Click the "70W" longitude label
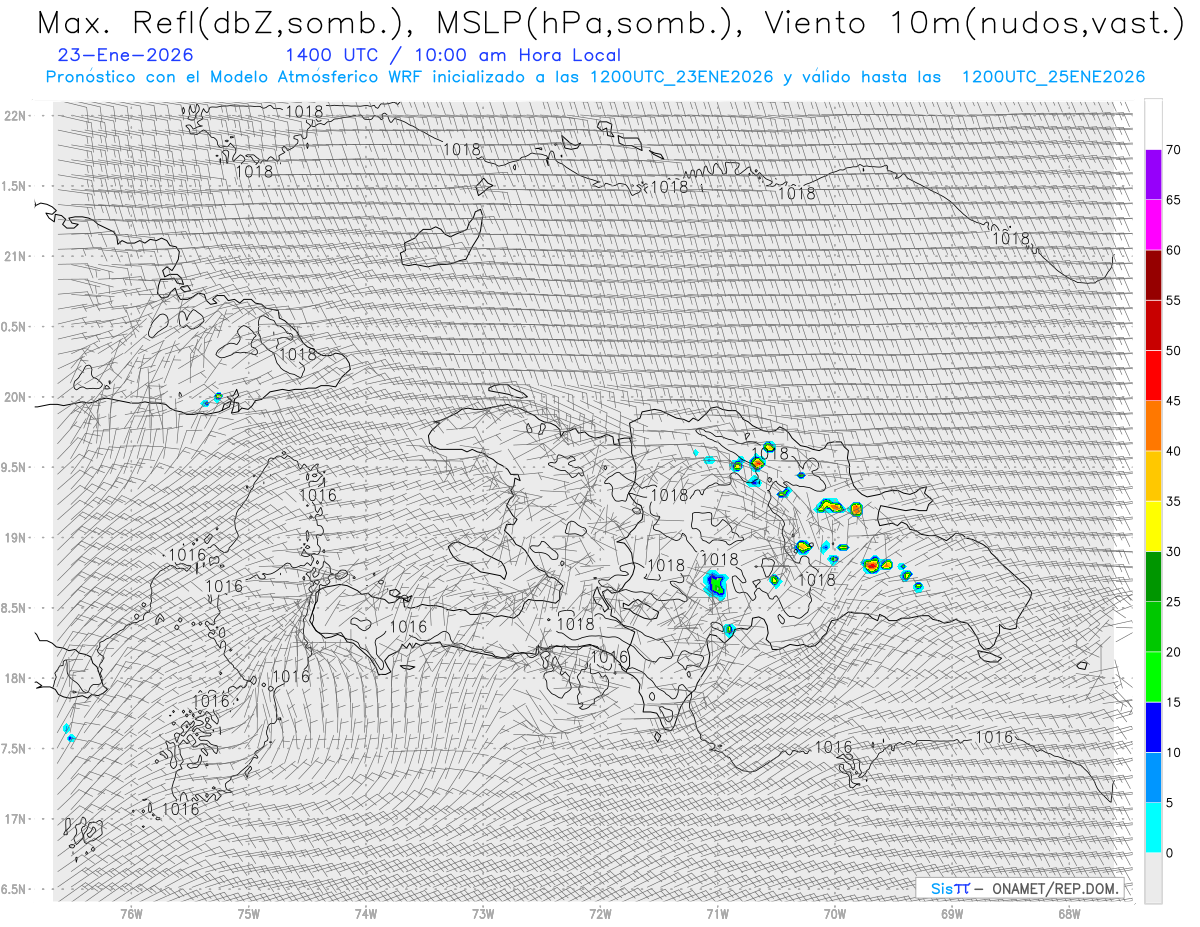Viewport: 1200px width, 927px height. coord(835,912)
